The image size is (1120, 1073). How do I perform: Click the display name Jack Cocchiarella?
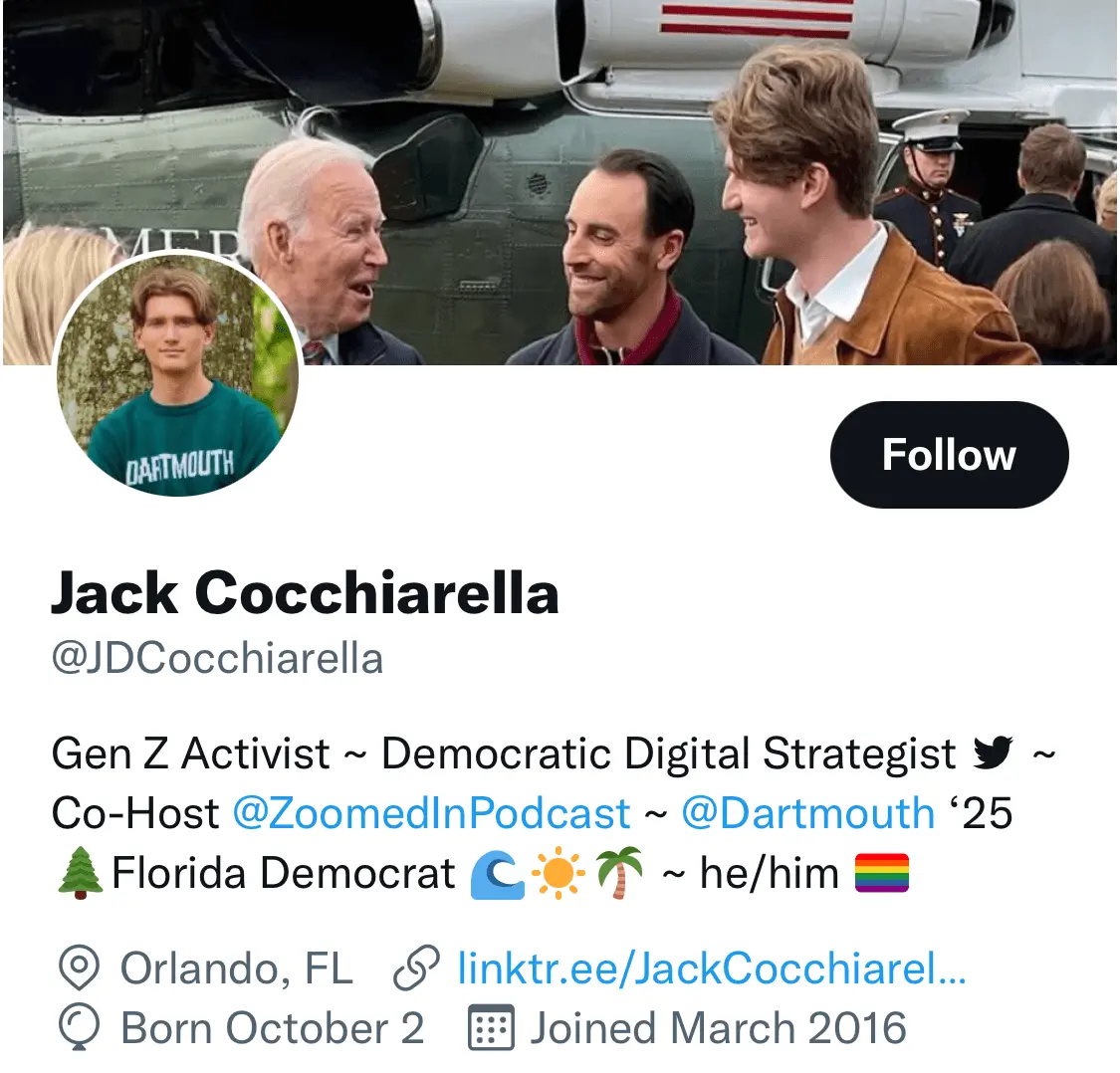(305, 594)
